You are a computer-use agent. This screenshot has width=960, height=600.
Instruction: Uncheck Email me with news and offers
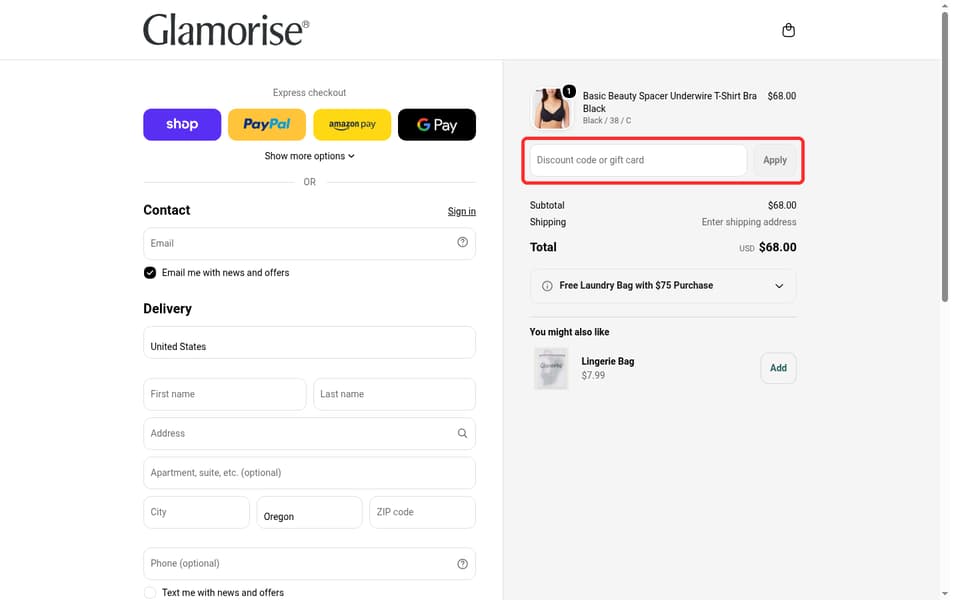pos(150,272)
